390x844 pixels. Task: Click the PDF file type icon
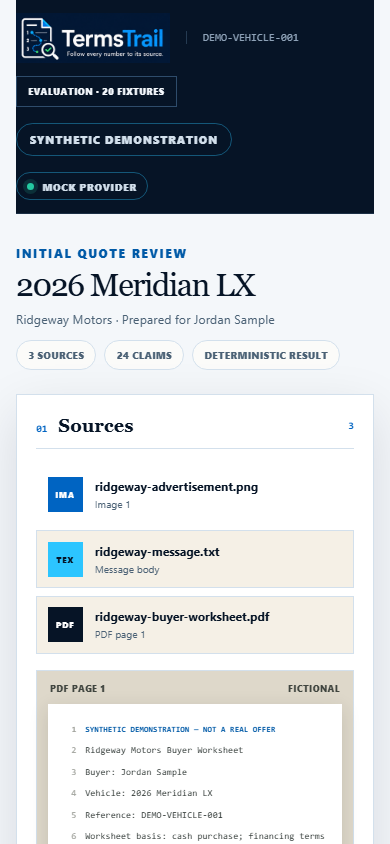click(65, 624)
